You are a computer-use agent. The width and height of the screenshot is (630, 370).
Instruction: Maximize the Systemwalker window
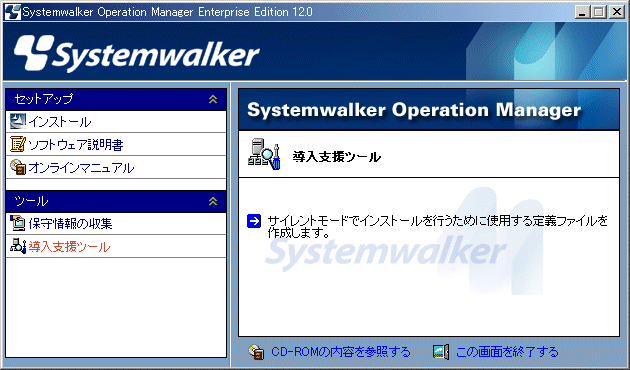[599, 12]
